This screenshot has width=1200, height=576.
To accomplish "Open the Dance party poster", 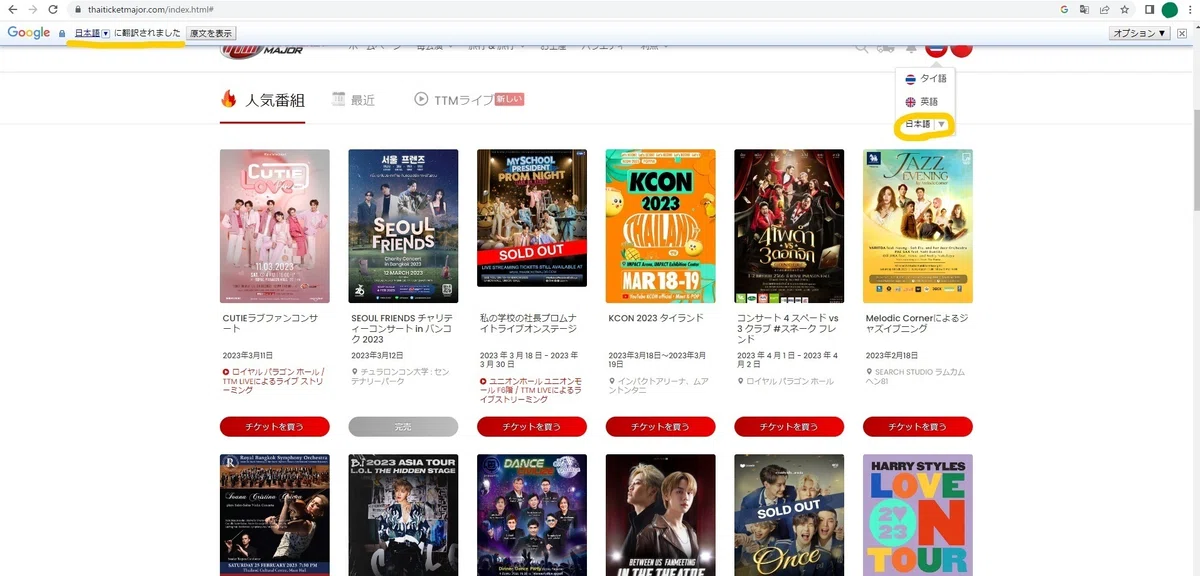I will tap(532, 515).
